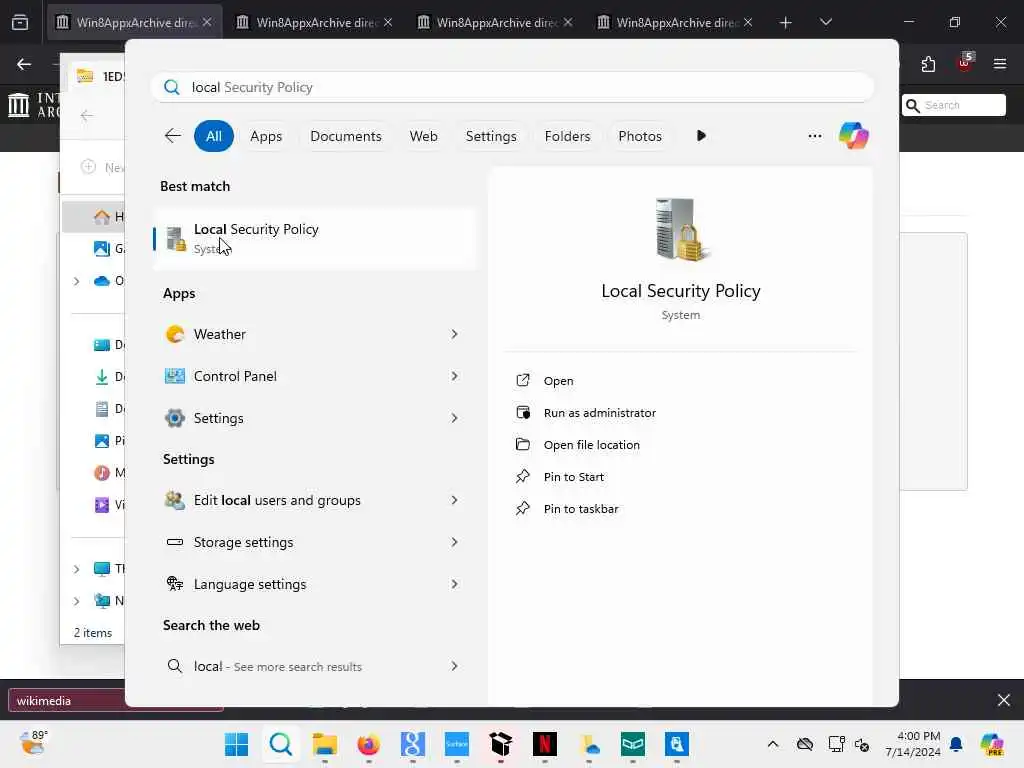Open Netflix app on taskbar

545,744
